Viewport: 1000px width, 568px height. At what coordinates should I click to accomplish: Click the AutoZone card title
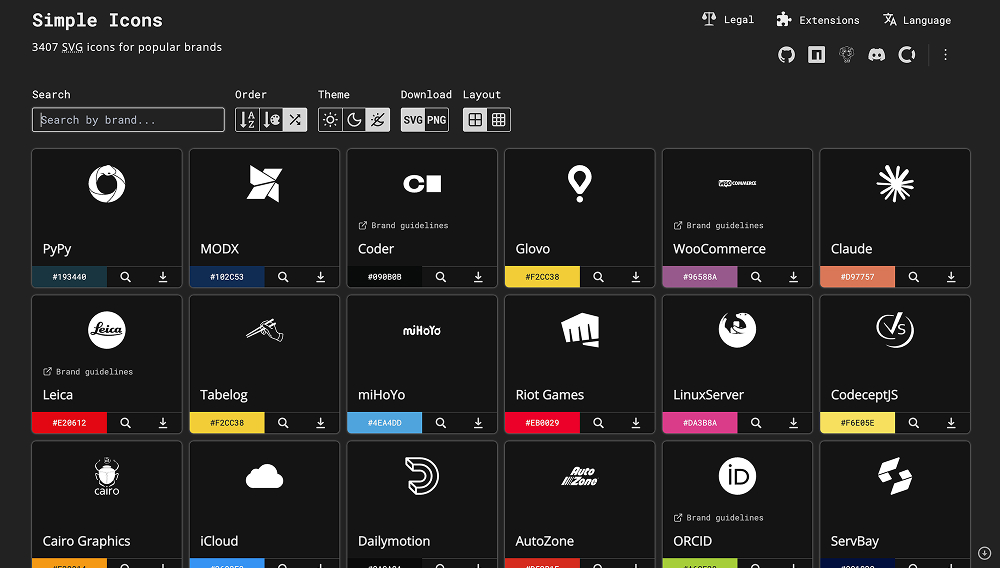(x=544, y=541)
